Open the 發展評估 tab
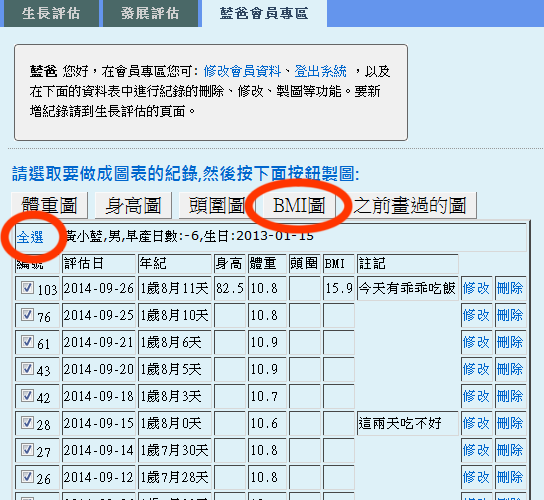Viewport: 544px width, 500px height. pos(150,13)
